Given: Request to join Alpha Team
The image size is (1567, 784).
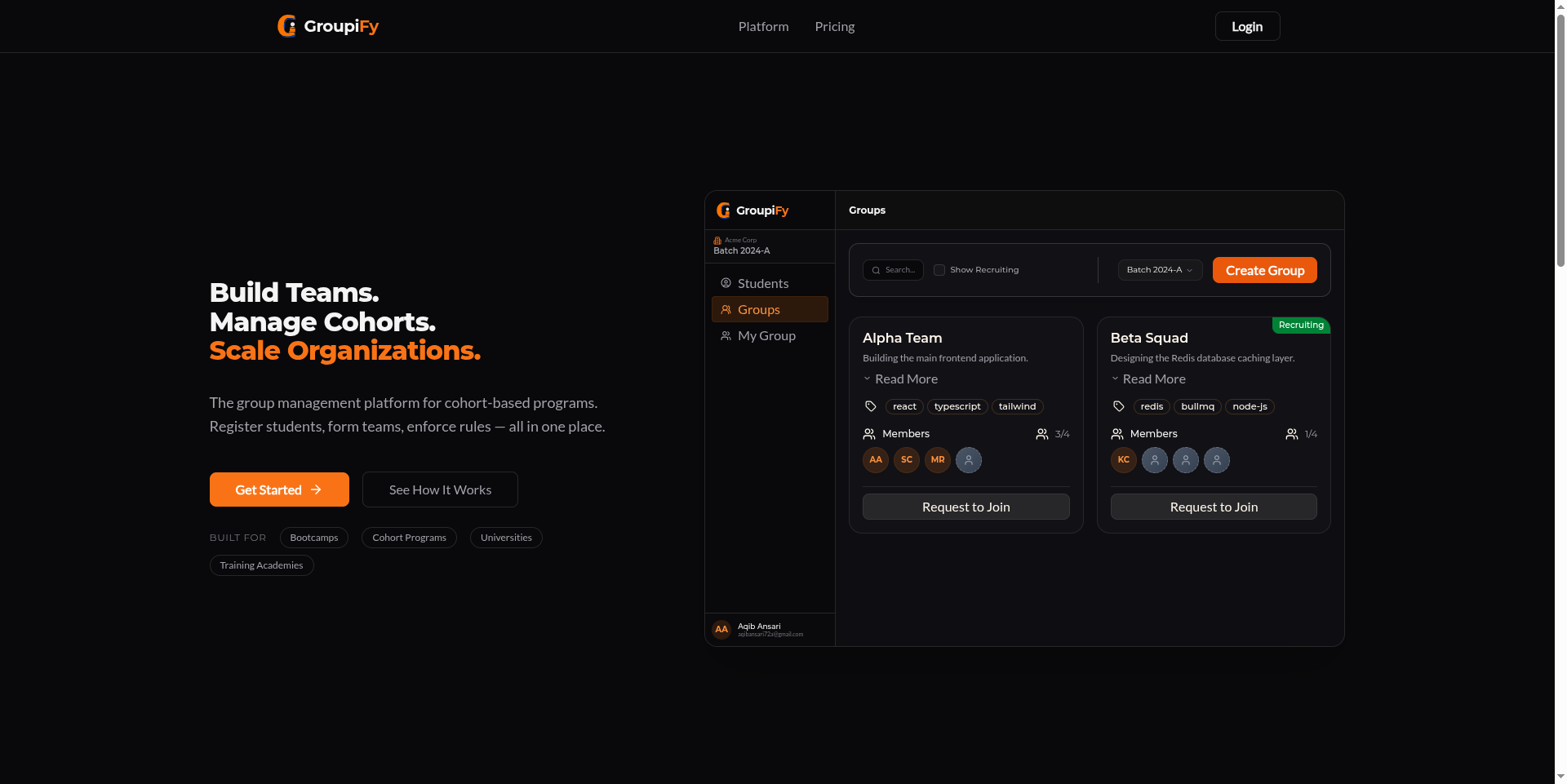Looking at the screenshot, I should [x=966, y=507].
